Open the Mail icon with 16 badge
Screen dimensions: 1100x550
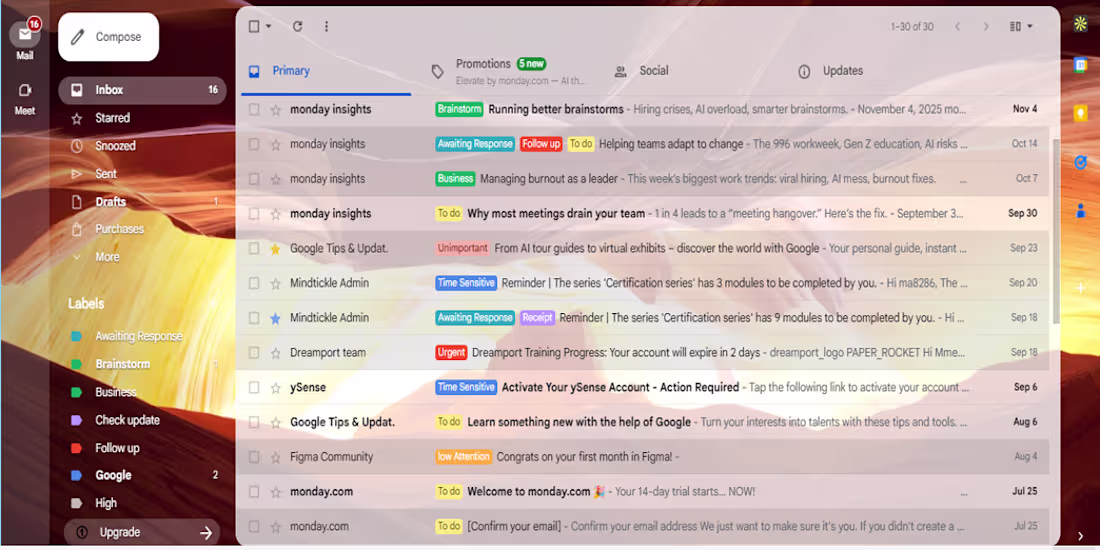(x=25, y=35)
